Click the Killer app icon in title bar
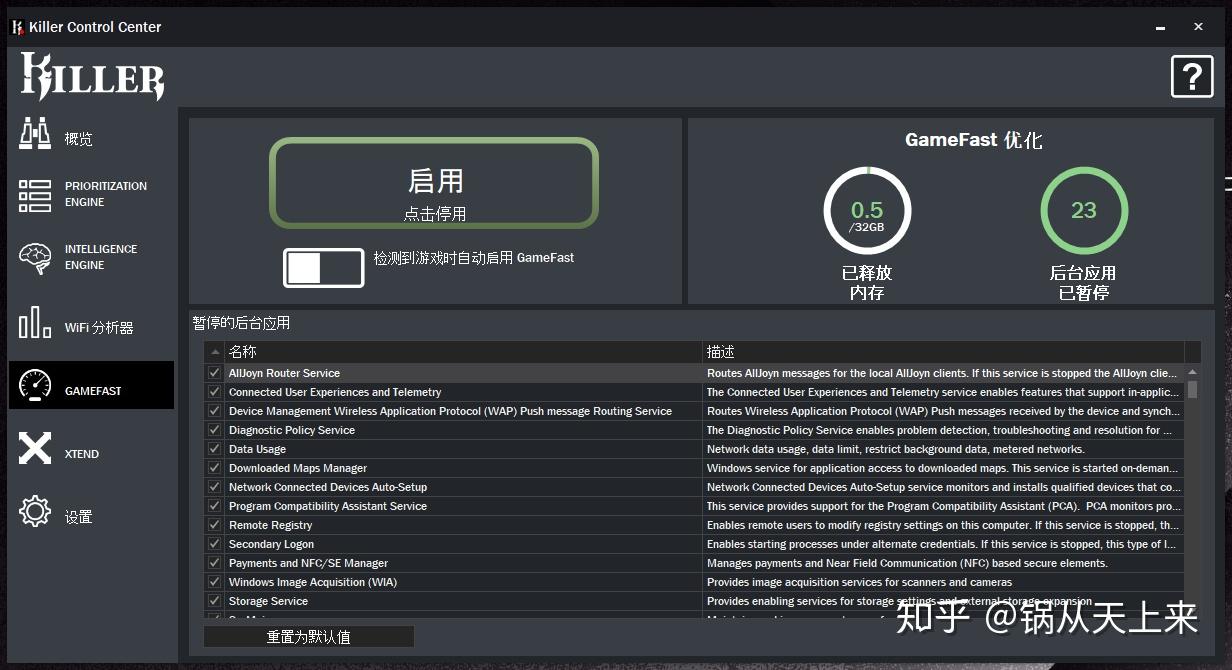The height and width of the screenshot is (670, 1232). (17, 27)
